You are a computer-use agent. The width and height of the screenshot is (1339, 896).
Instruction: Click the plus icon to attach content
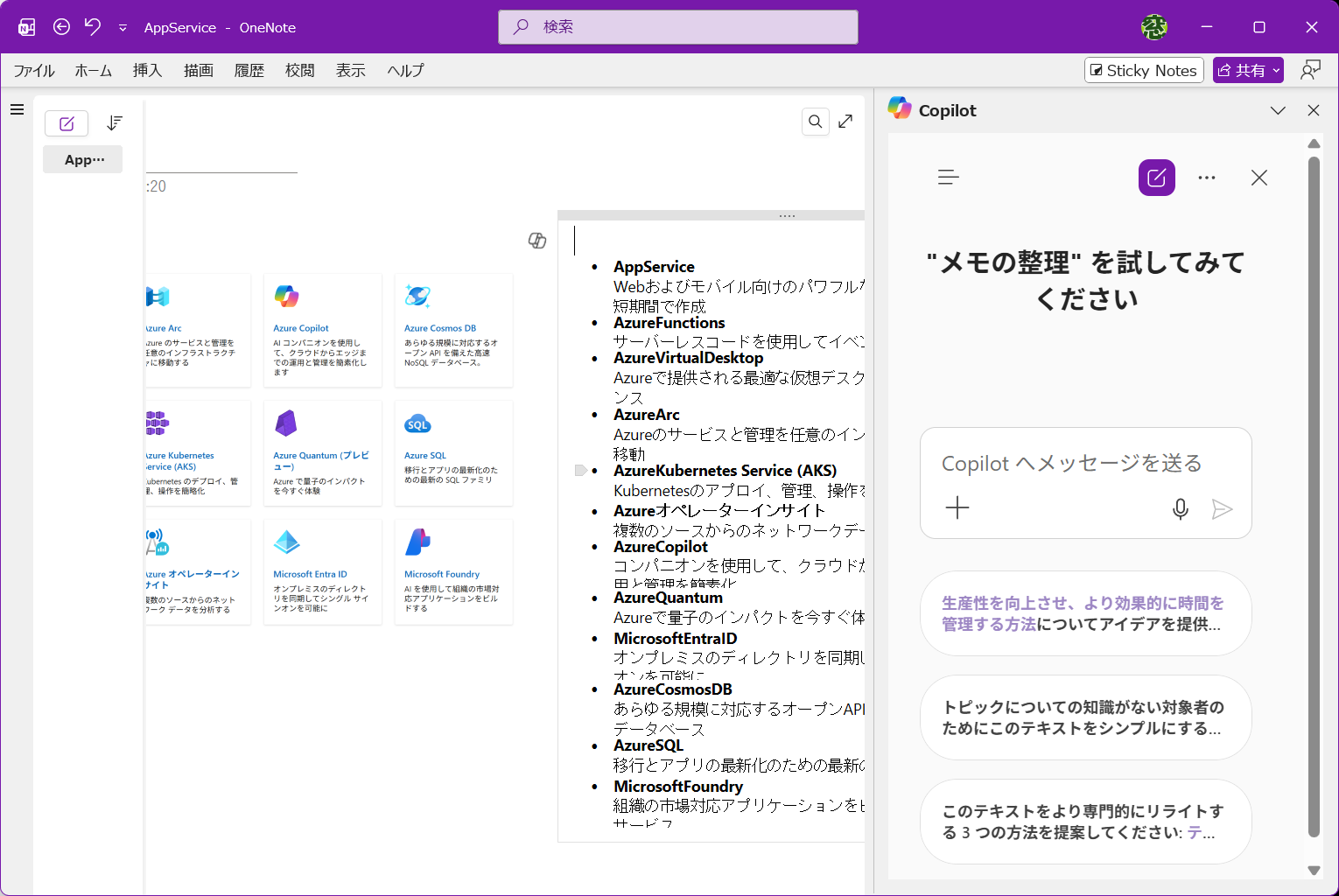coord(958,507)
